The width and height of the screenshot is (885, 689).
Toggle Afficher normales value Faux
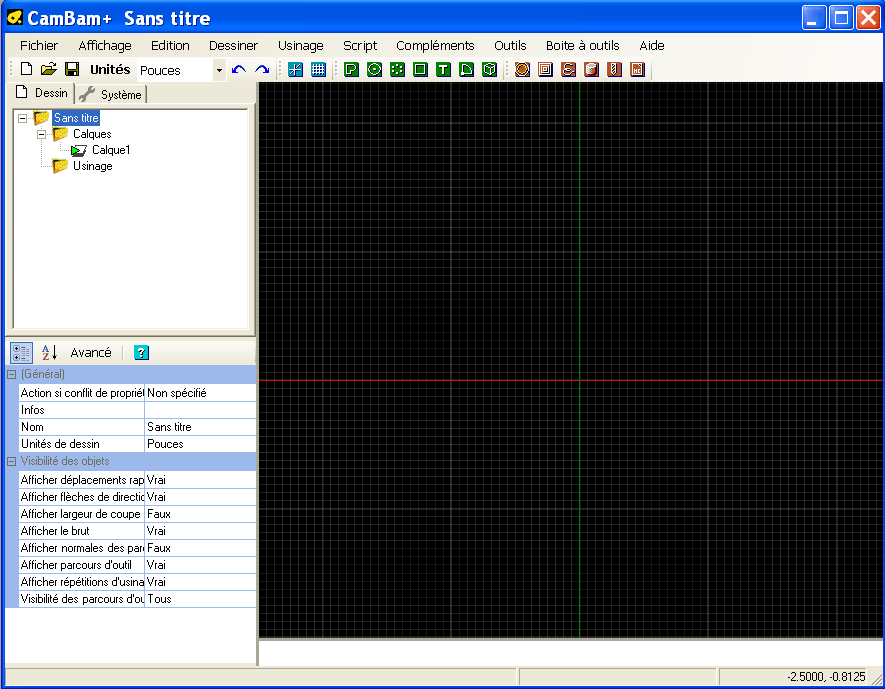[200, 547]
